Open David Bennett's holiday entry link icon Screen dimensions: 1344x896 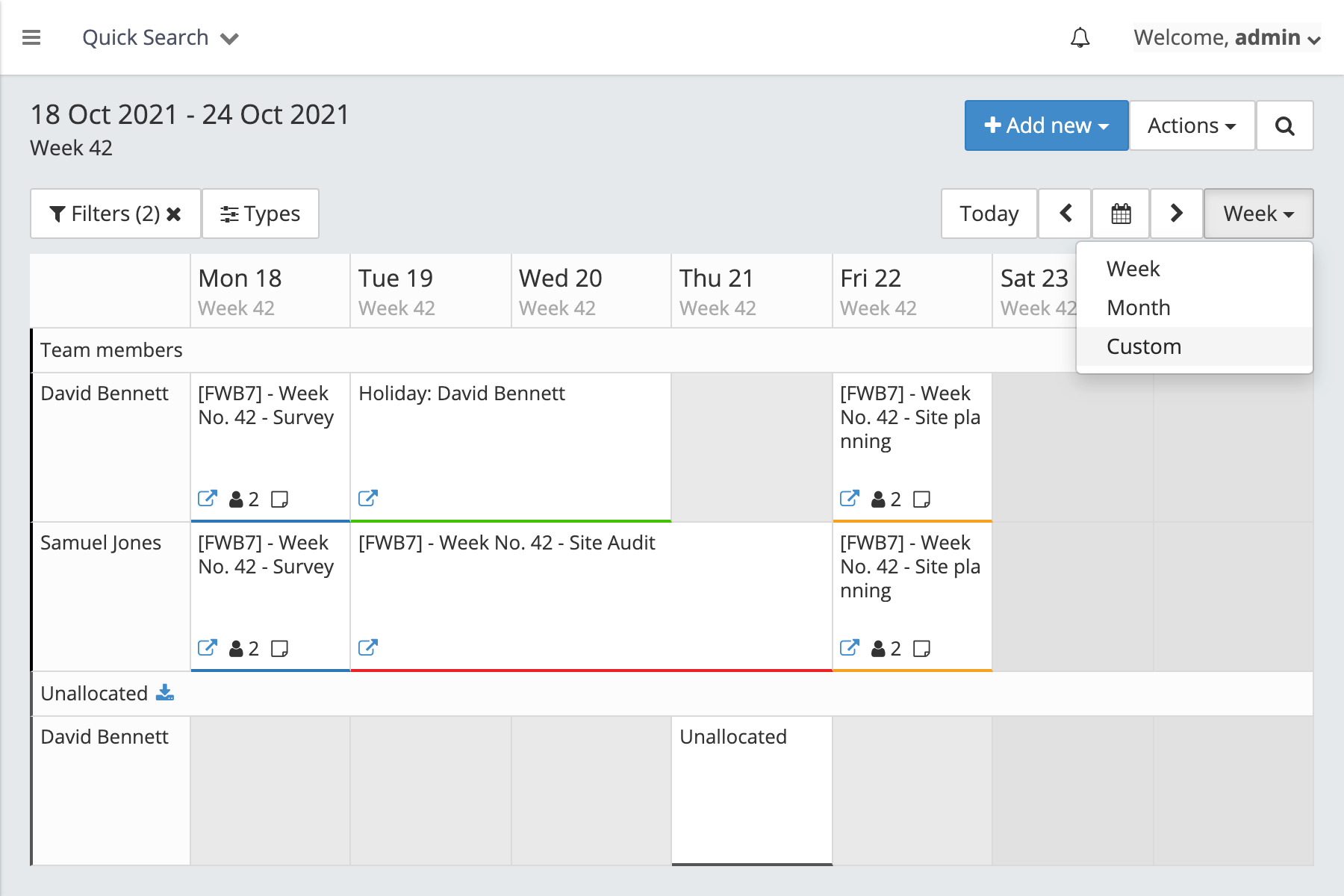368,498
